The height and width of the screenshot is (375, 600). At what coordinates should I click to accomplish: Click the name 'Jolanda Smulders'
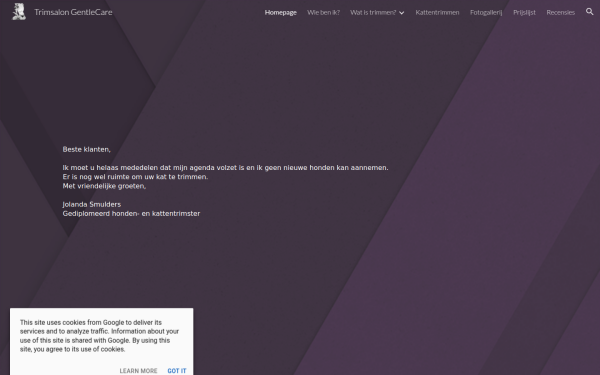click(x=92, y=204)
